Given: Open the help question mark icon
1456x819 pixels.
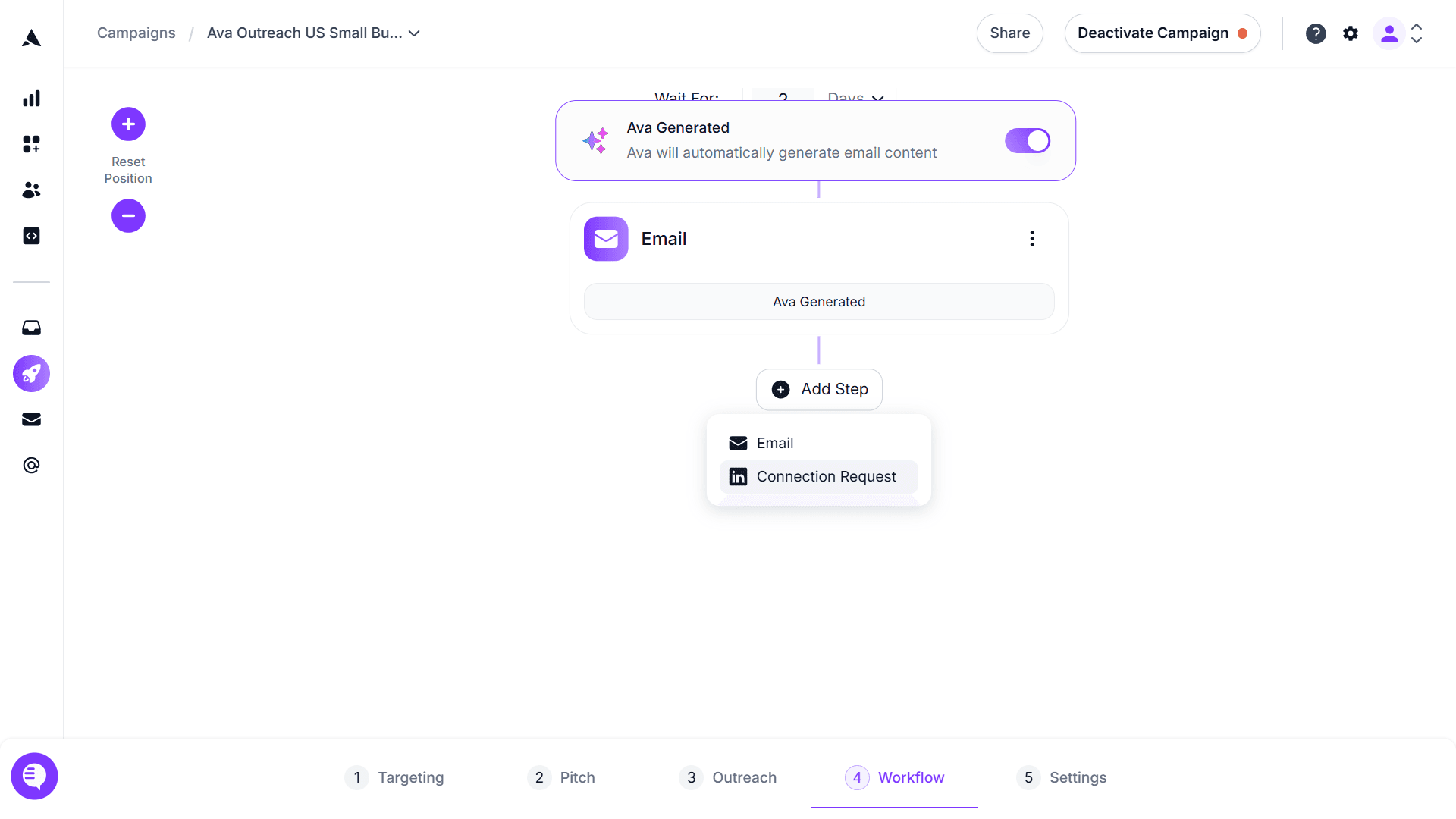Looking at the screenshot, I should click(x=1316, y=33).
